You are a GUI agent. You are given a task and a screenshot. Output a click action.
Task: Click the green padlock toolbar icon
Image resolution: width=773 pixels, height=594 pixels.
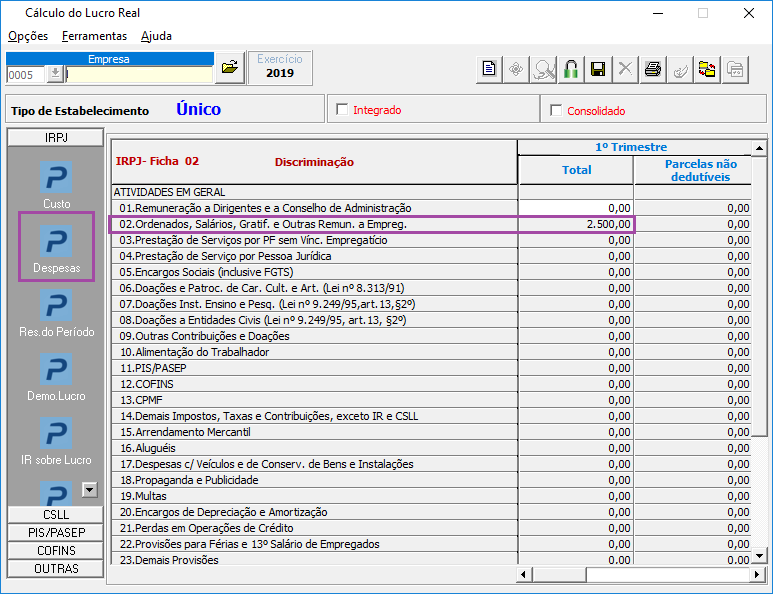tap(571, 69)
